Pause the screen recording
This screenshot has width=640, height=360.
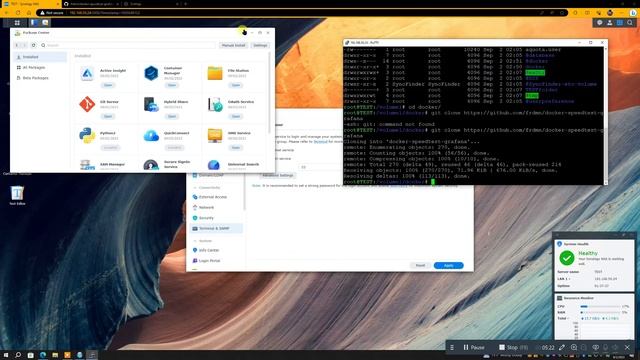[x=473, y=347]
